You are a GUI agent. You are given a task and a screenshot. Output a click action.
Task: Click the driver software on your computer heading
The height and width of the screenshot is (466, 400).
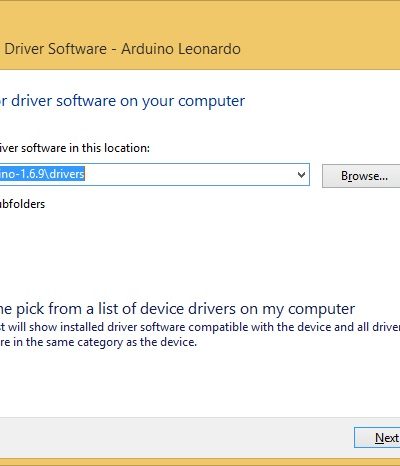(122, 101)
